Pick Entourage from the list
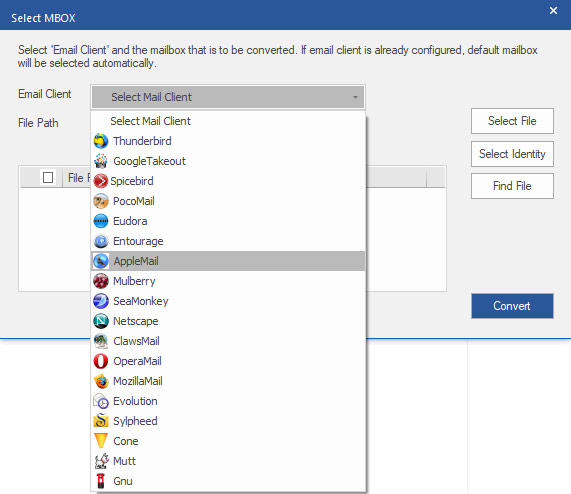Image resolution: width=571 pixels, height=494 pixels. tap(228, 241)
